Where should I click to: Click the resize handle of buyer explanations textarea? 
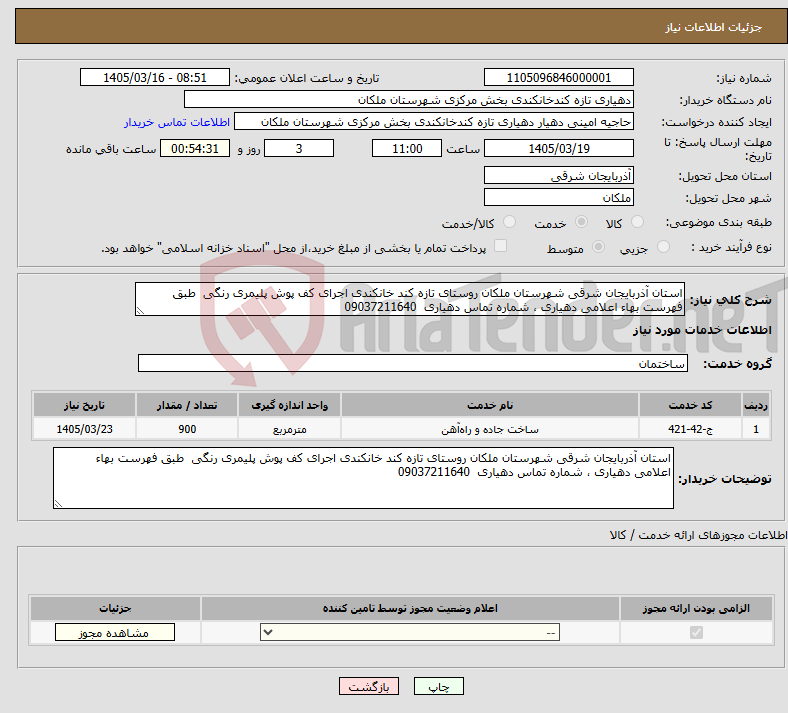(x=58, y=503)
